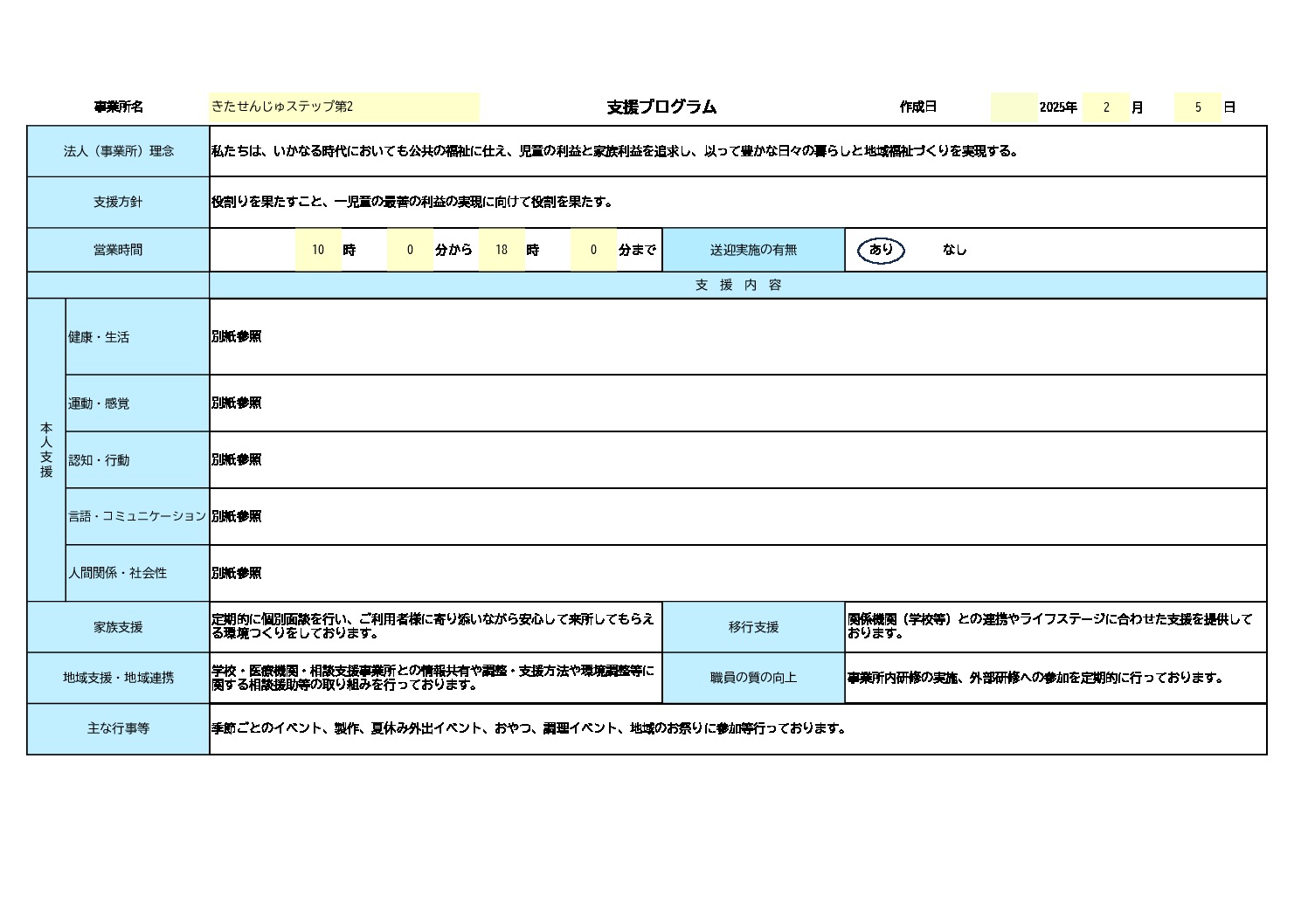Screen dimensions: 1308x924
Task: Select the 営業時間 header cell
Action: (x=118, y=250)
